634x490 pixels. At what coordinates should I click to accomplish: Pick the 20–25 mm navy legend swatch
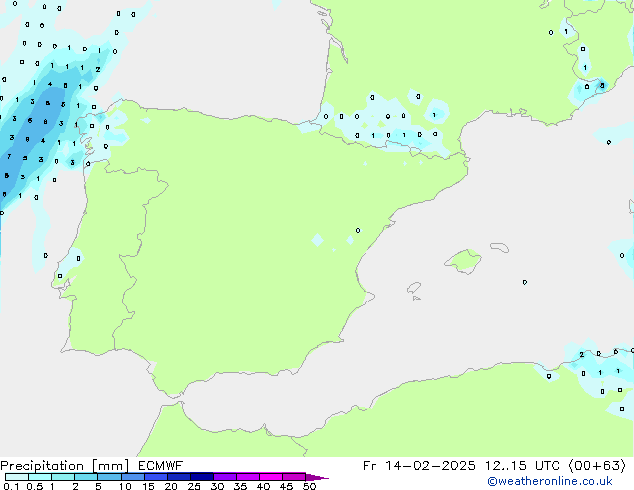(x=179, y=477)
